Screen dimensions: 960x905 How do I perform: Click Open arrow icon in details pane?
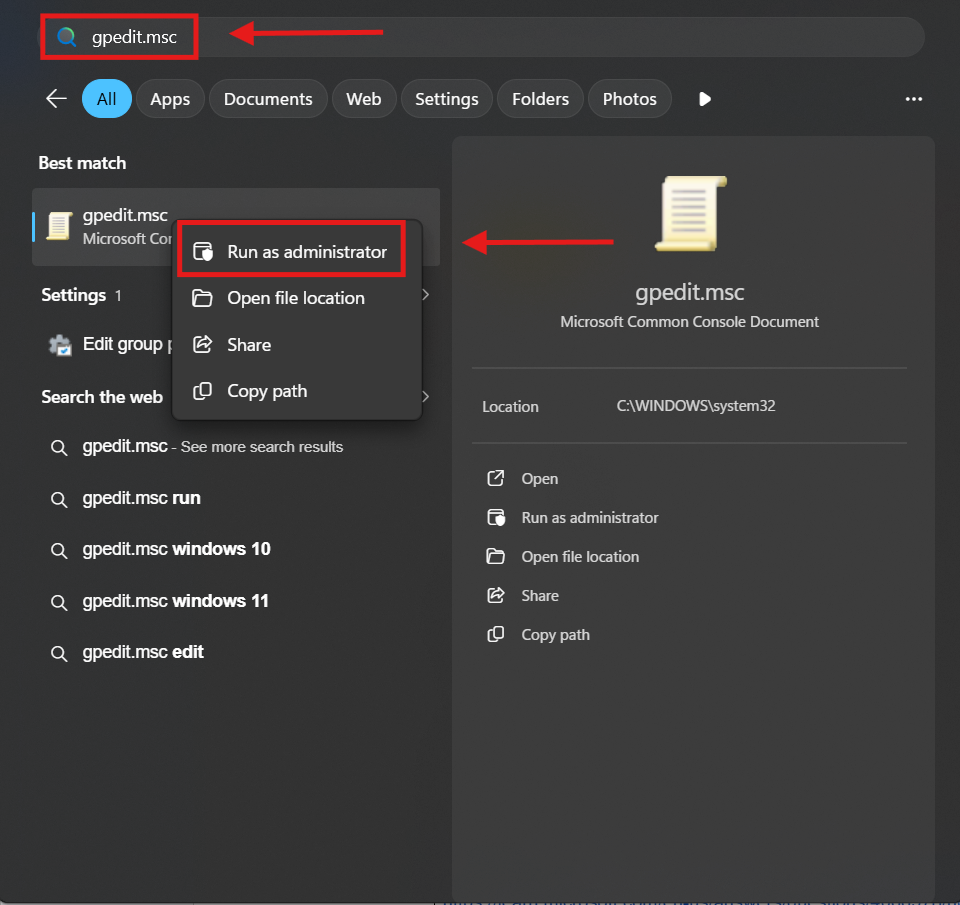pos(495,478)
